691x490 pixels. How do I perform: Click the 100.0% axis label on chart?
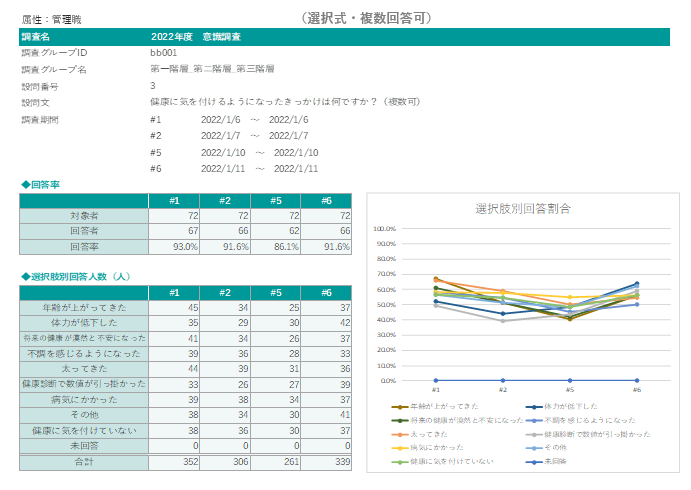point(385,229)
